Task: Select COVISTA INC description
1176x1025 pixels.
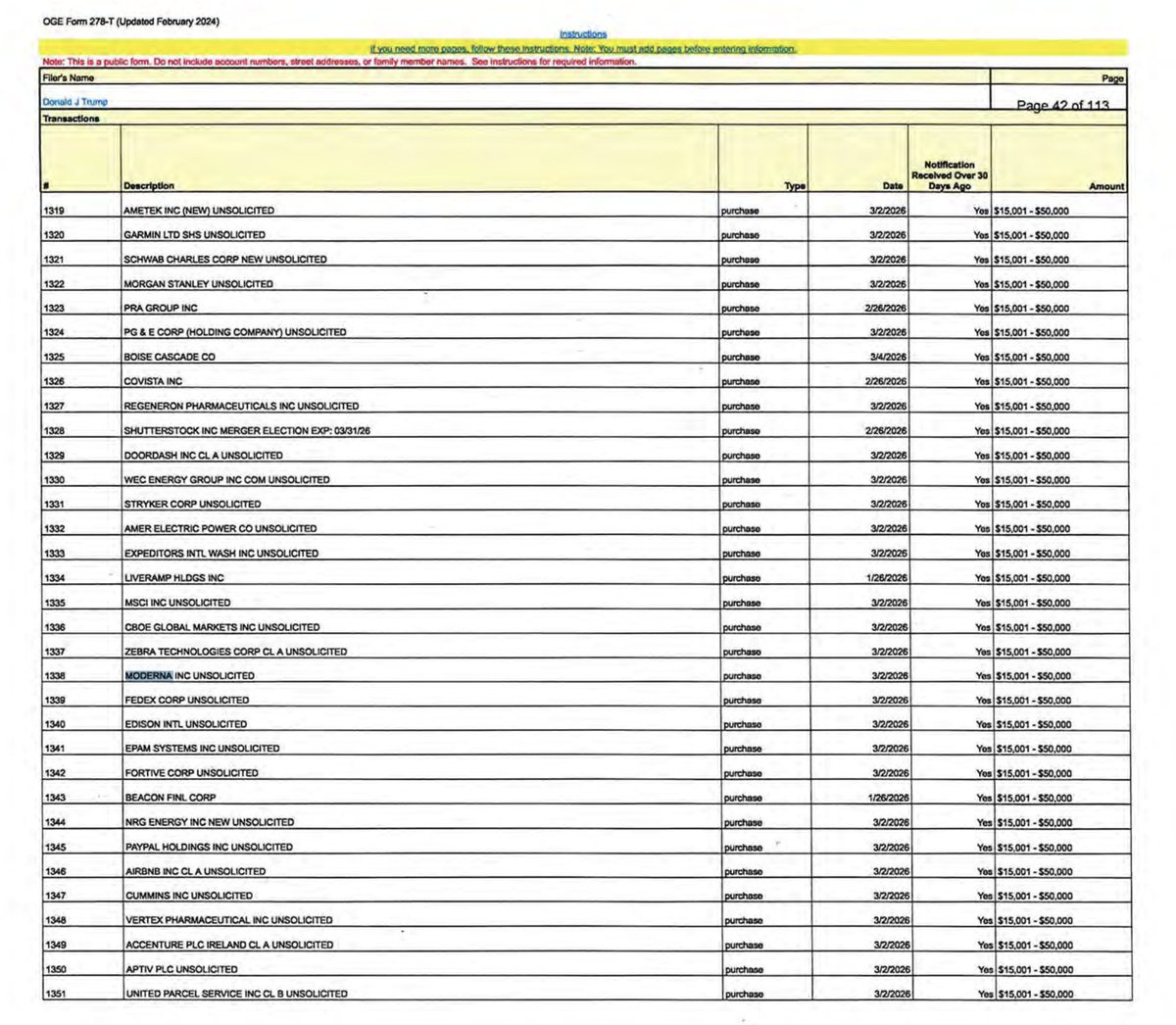Action: [153, 381]
